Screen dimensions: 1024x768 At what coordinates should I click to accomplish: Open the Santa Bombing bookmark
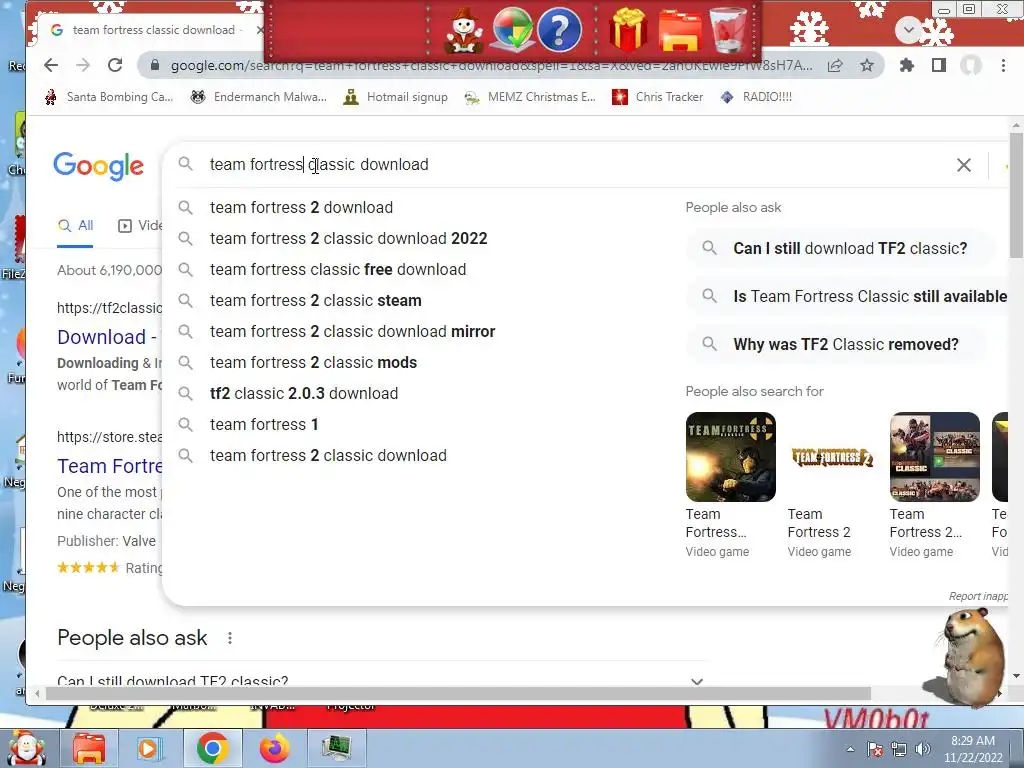109,97
